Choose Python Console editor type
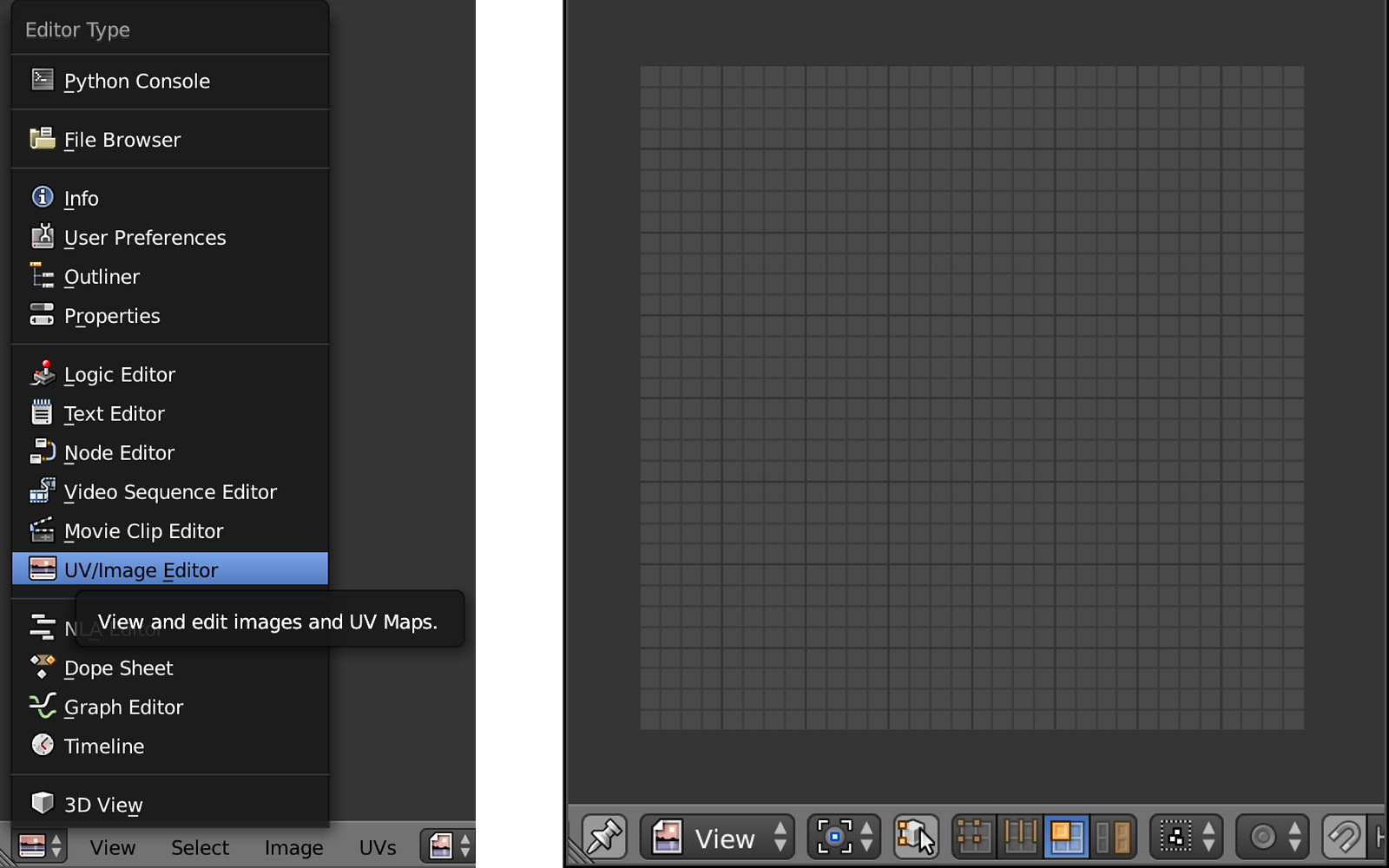Image resolution: width=1389 pixels, height=868 pixels. point(170,81)
